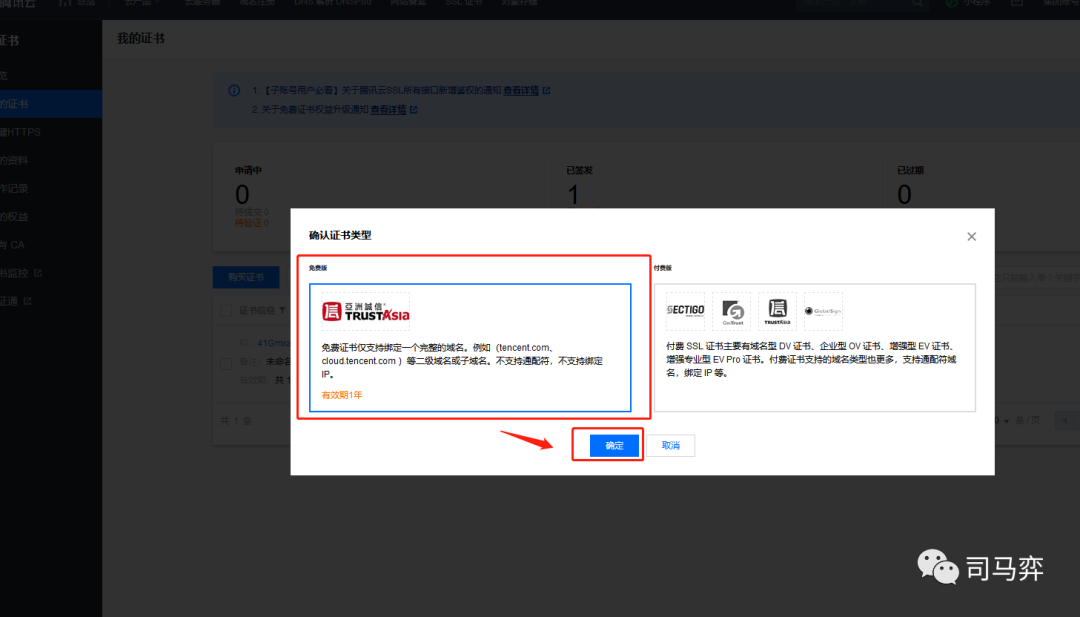The width and height of the screenshot is (1080, 617).
Task: Click the external-link icon after the second 查看详情
Action: click(413, 109)
